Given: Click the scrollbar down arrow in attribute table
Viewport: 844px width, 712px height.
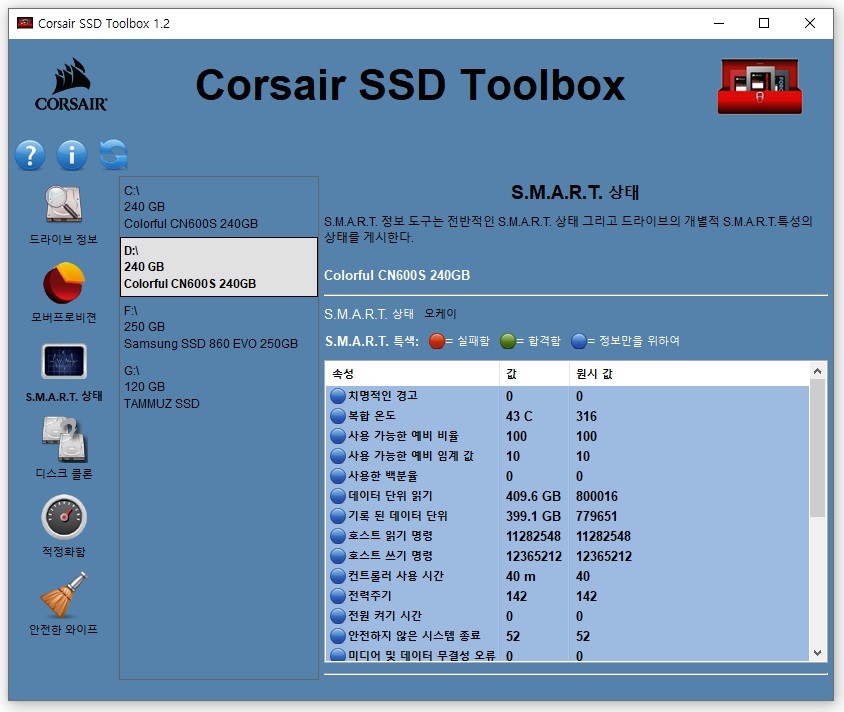Looking at the screenshot, I should [817, 653].
